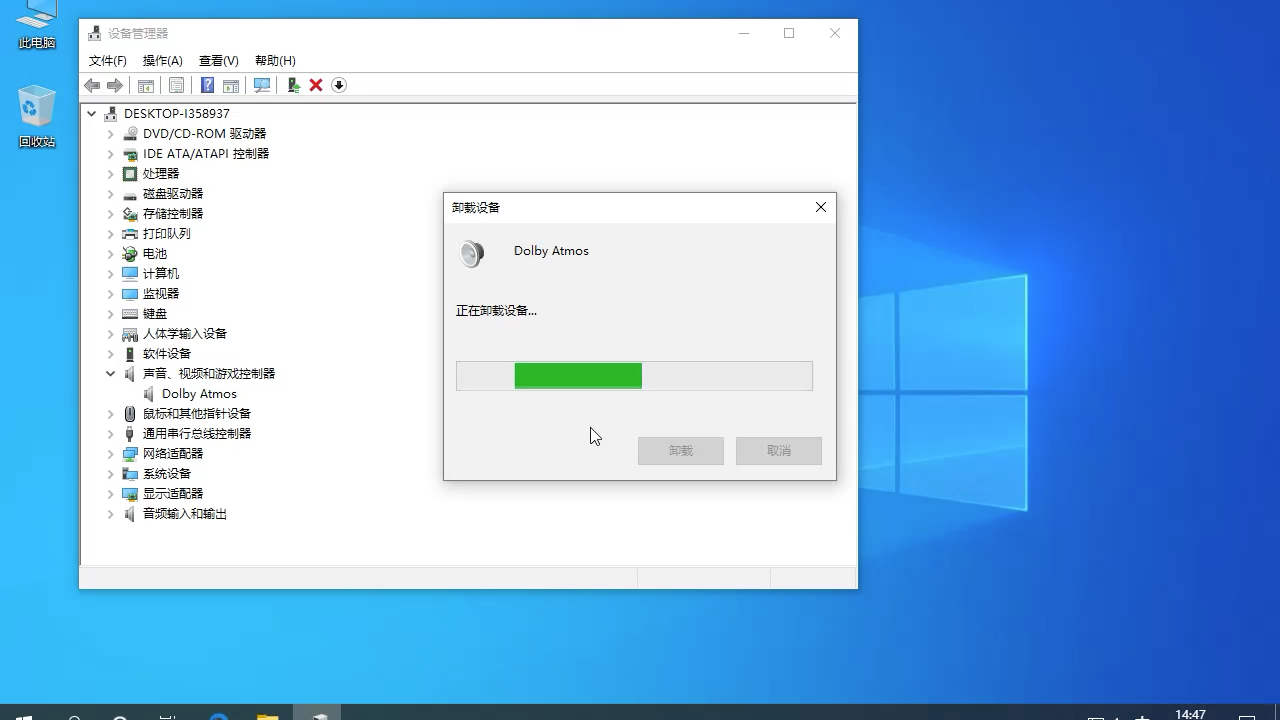1280x720 pixels.
Task: Click the blue question-mark Help toolbar icon
Action: pos(207,86)
